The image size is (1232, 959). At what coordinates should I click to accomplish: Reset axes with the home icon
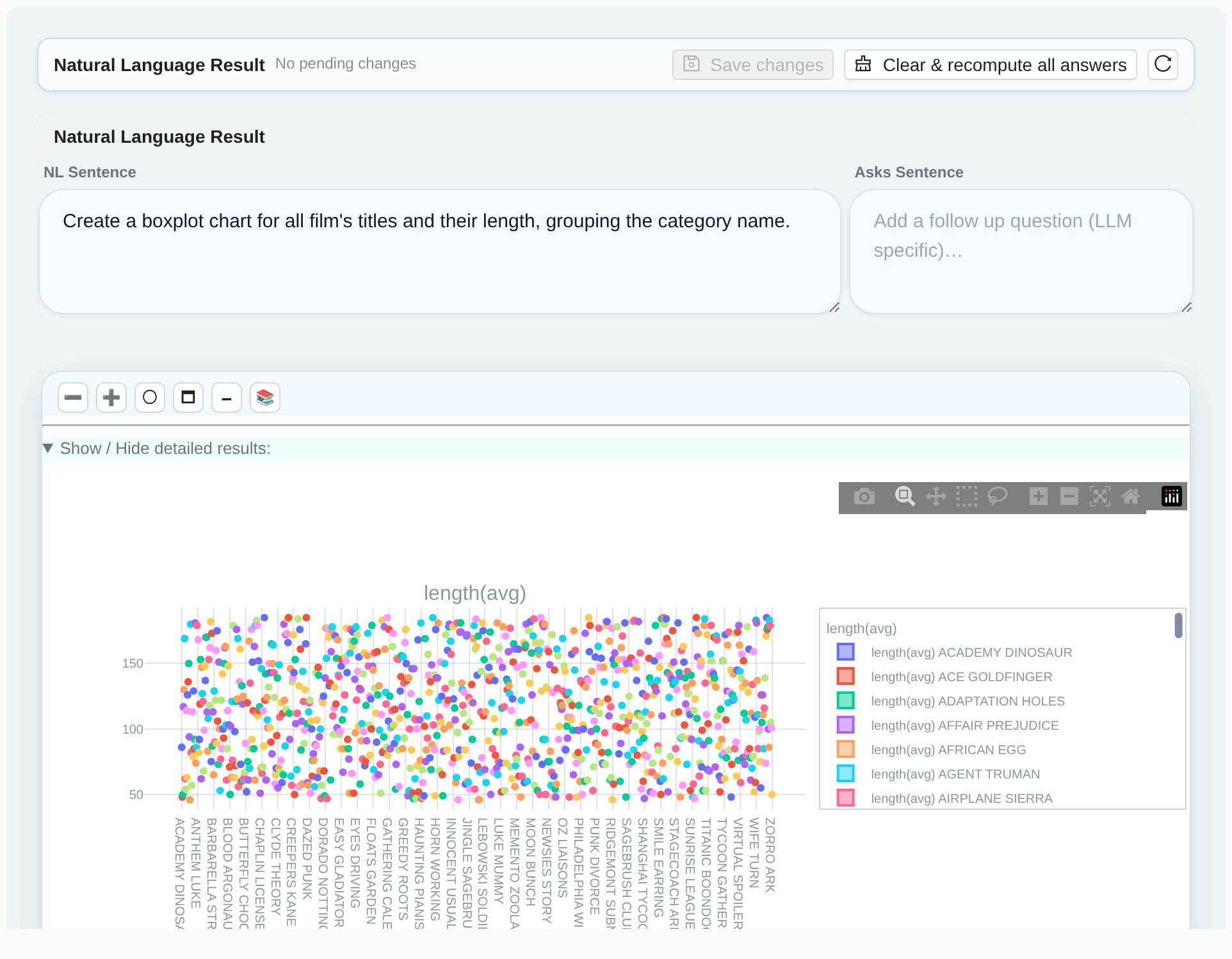coord(1130,496)
